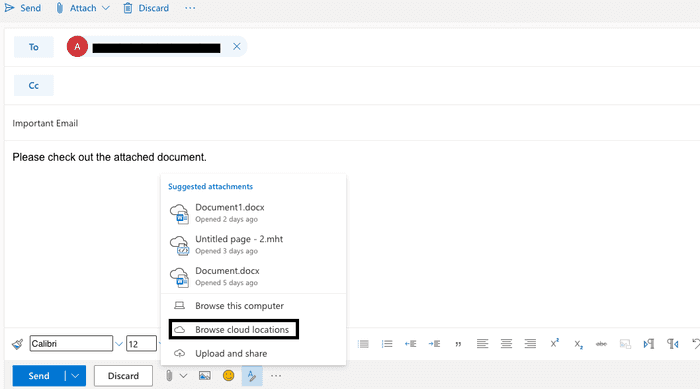Screen dimensions: 700x389
Task: Attach Untitled page - 2.mht
Action: point(253,245)
